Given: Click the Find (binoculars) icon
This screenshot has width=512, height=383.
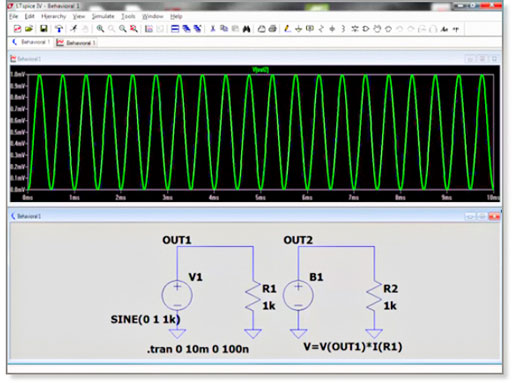Looking at the screenshot, I should pyautogui.click(x=246, y=29).
